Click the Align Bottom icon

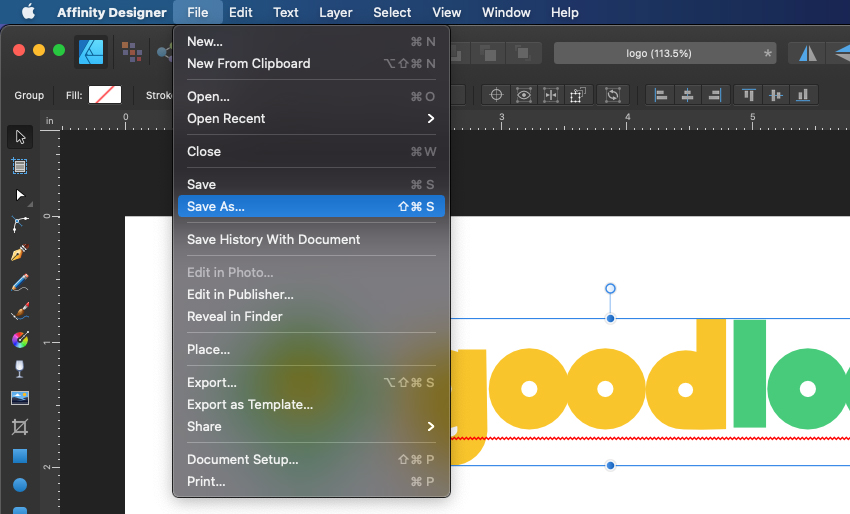[x=803, y=95]
